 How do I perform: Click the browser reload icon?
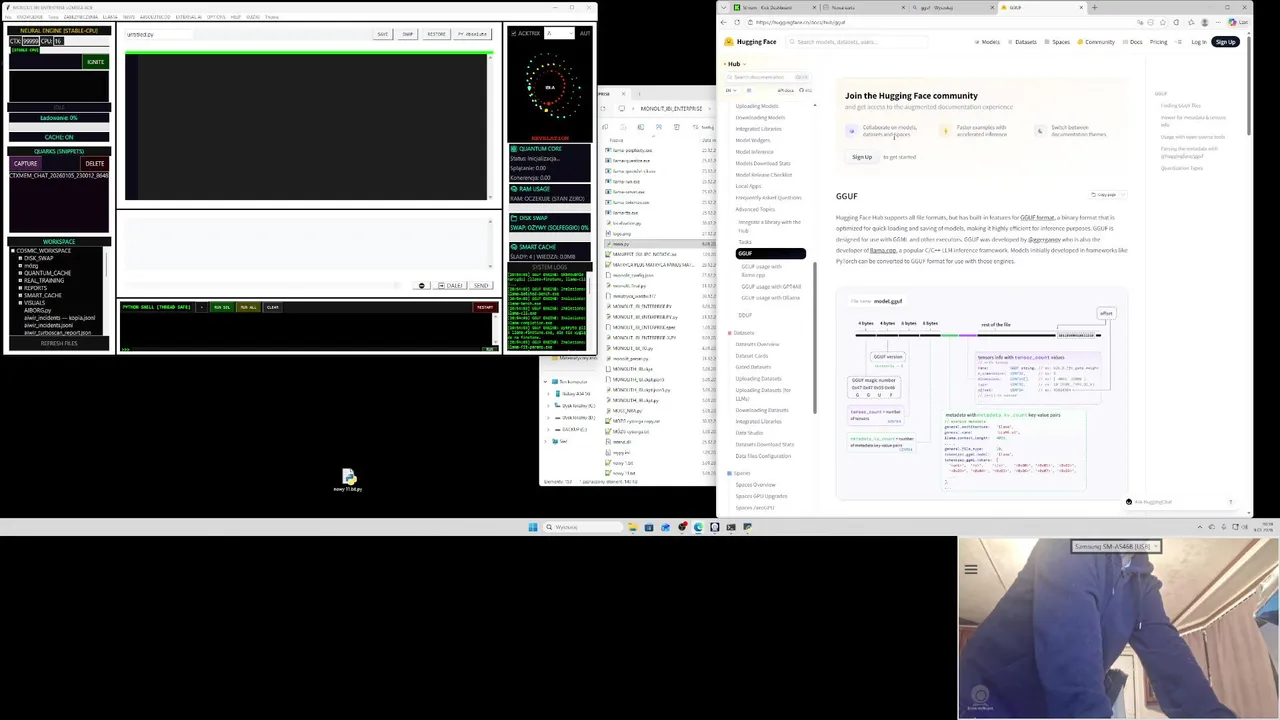pos(737,22)
